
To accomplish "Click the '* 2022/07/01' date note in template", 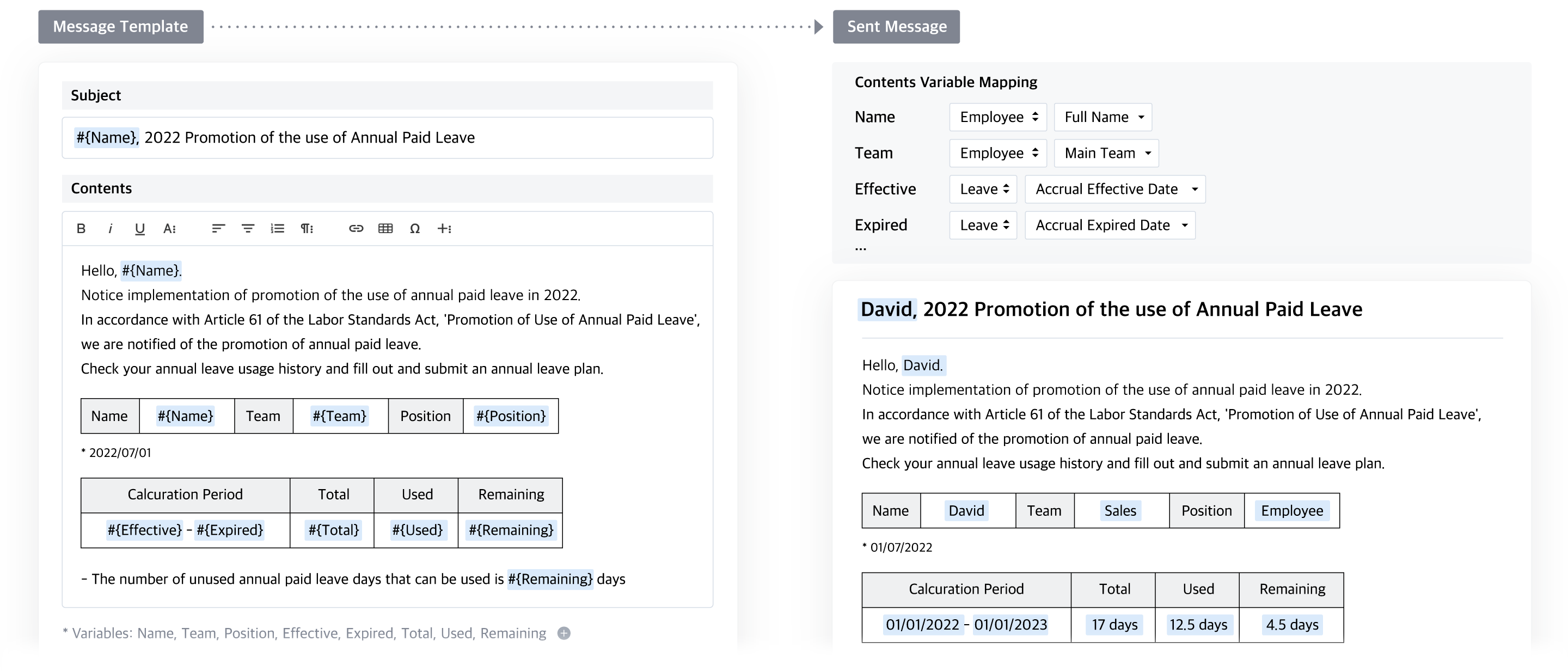I will (x=117, y=453).
